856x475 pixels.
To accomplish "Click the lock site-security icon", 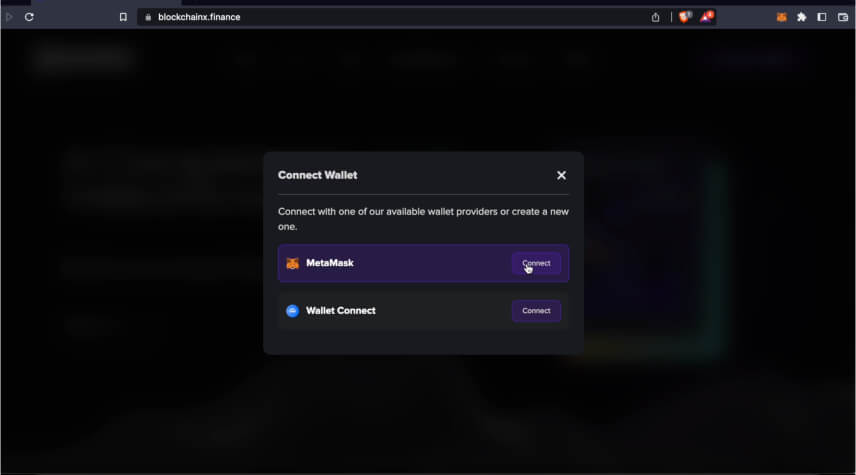I will click(x=148, y=17).
